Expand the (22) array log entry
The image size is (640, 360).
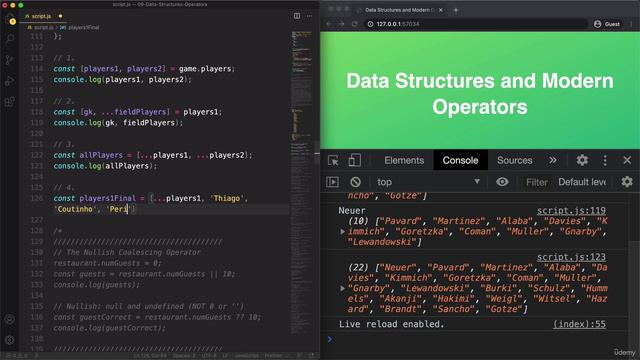click(343, 288)
